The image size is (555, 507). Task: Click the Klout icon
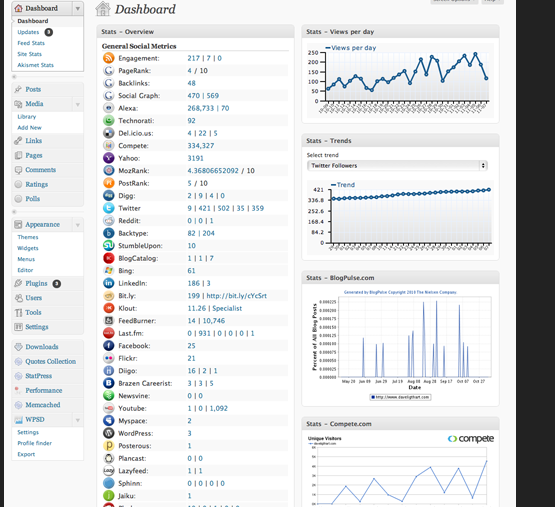click(109, 308)
